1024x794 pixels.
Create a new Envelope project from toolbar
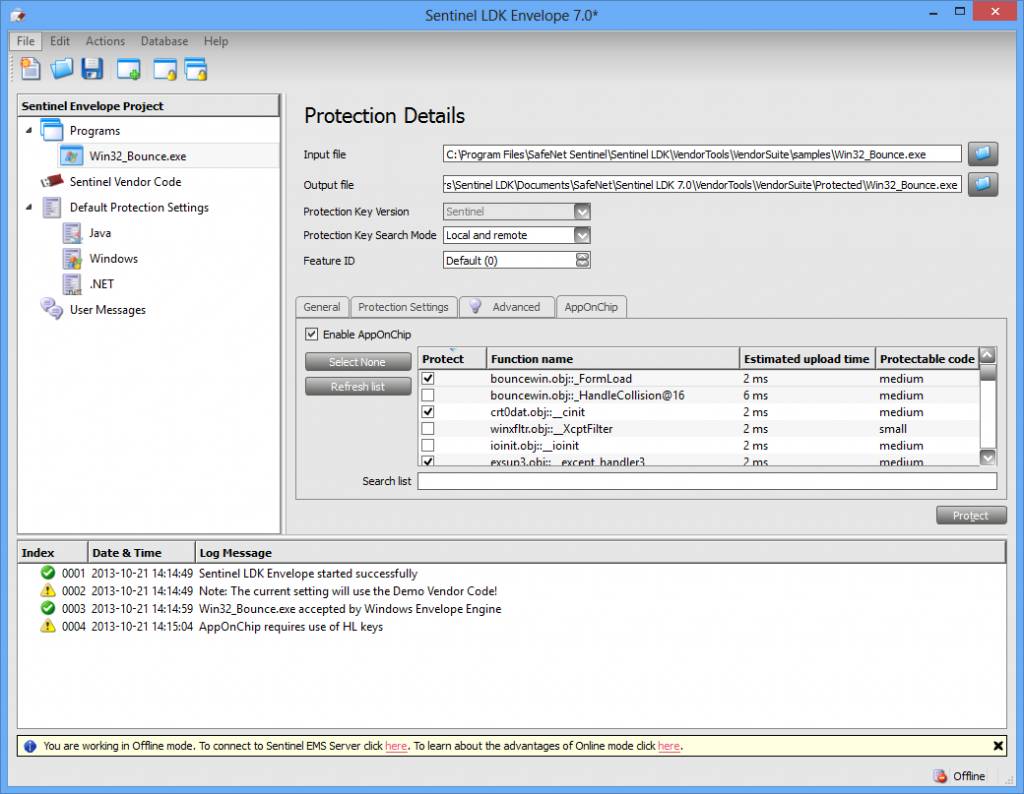30,69
